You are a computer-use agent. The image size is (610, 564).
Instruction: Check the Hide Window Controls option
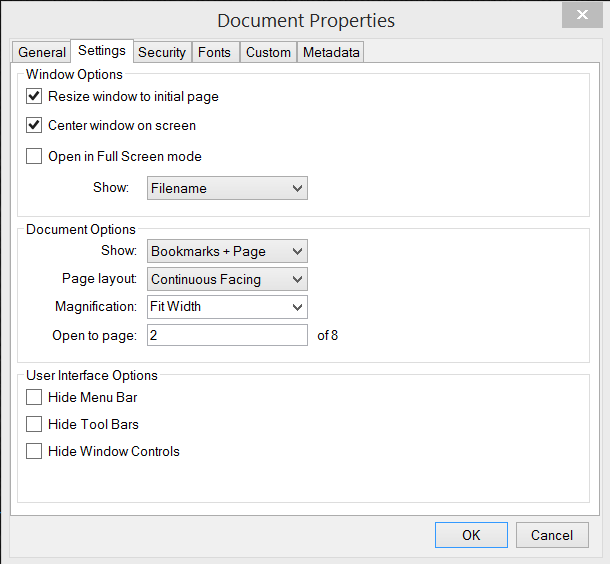click(34, 451)
